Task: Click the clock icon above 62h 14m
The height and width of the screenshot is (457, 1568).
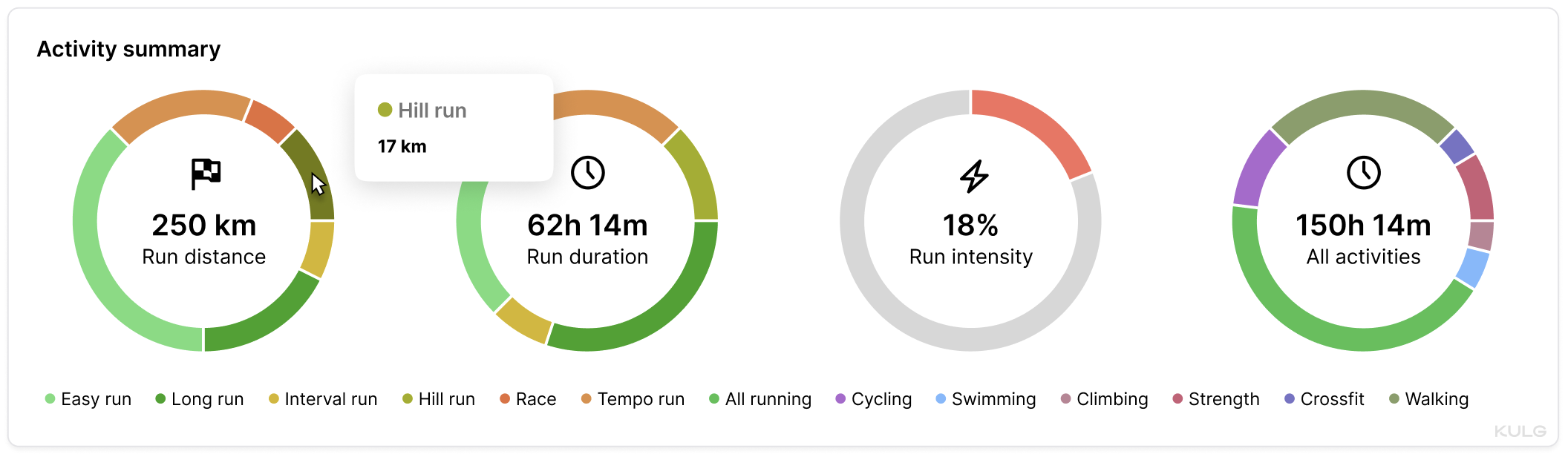Action: [587, 173]
